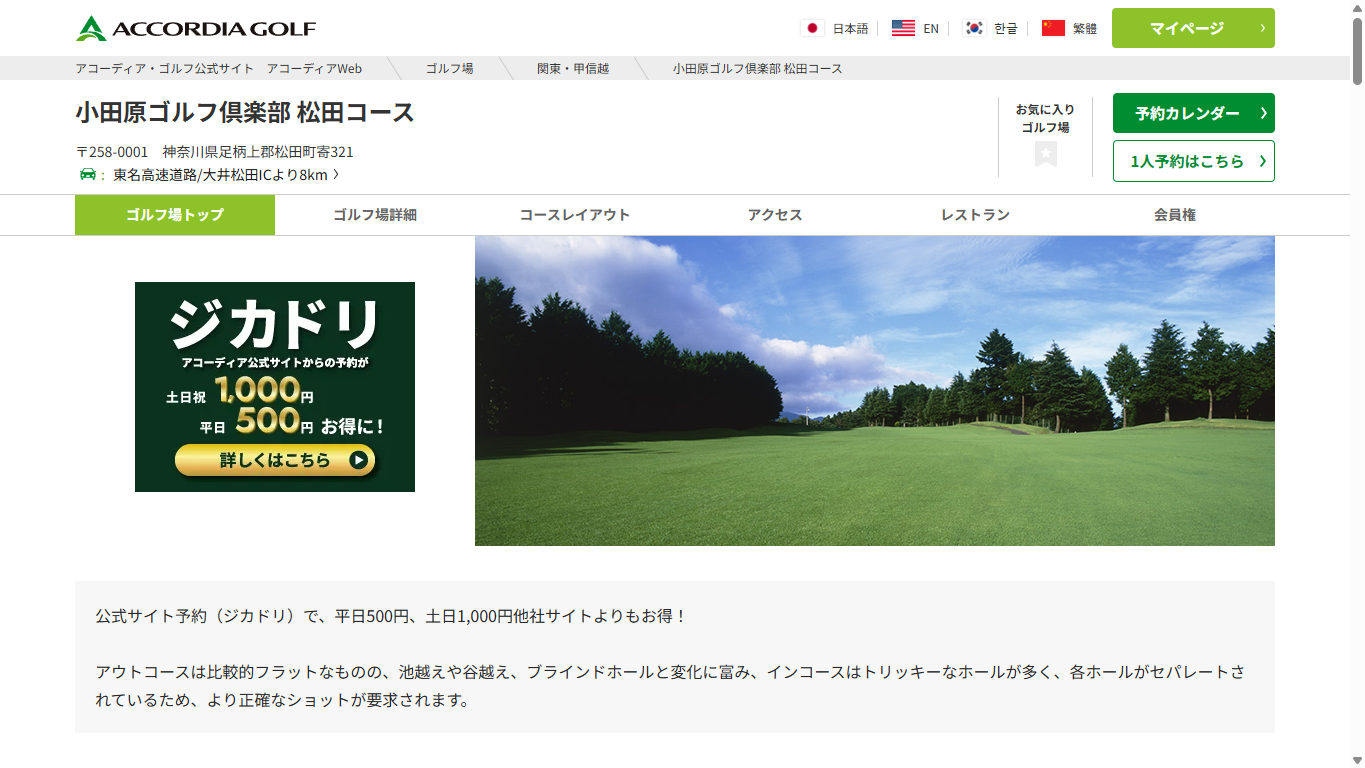Switch to ゴルフ場トップ tab
This screenshot has height=768, width=1365.
[175, 215]
